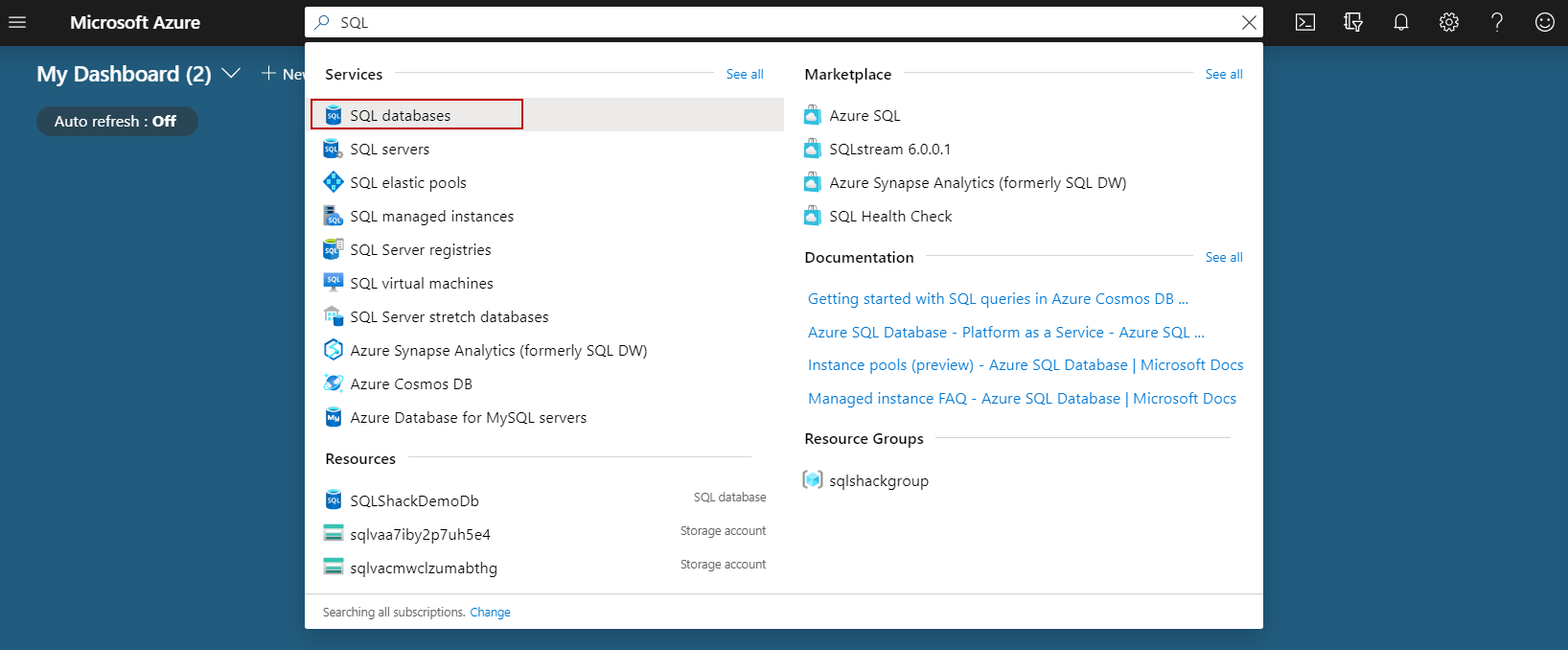
Task: Click the help question mark icon
Action: click(x=1497, y=22)
